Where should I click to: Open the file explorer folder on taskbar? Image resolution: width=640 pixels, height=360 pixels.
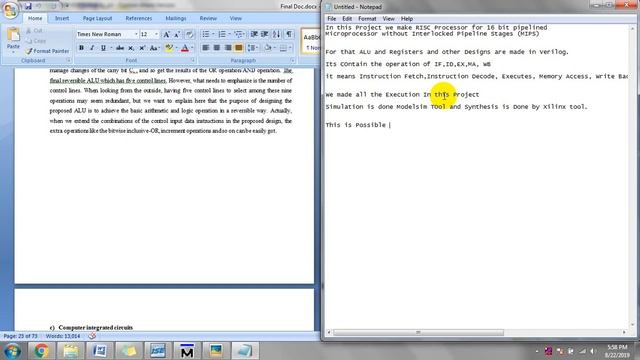71,351
